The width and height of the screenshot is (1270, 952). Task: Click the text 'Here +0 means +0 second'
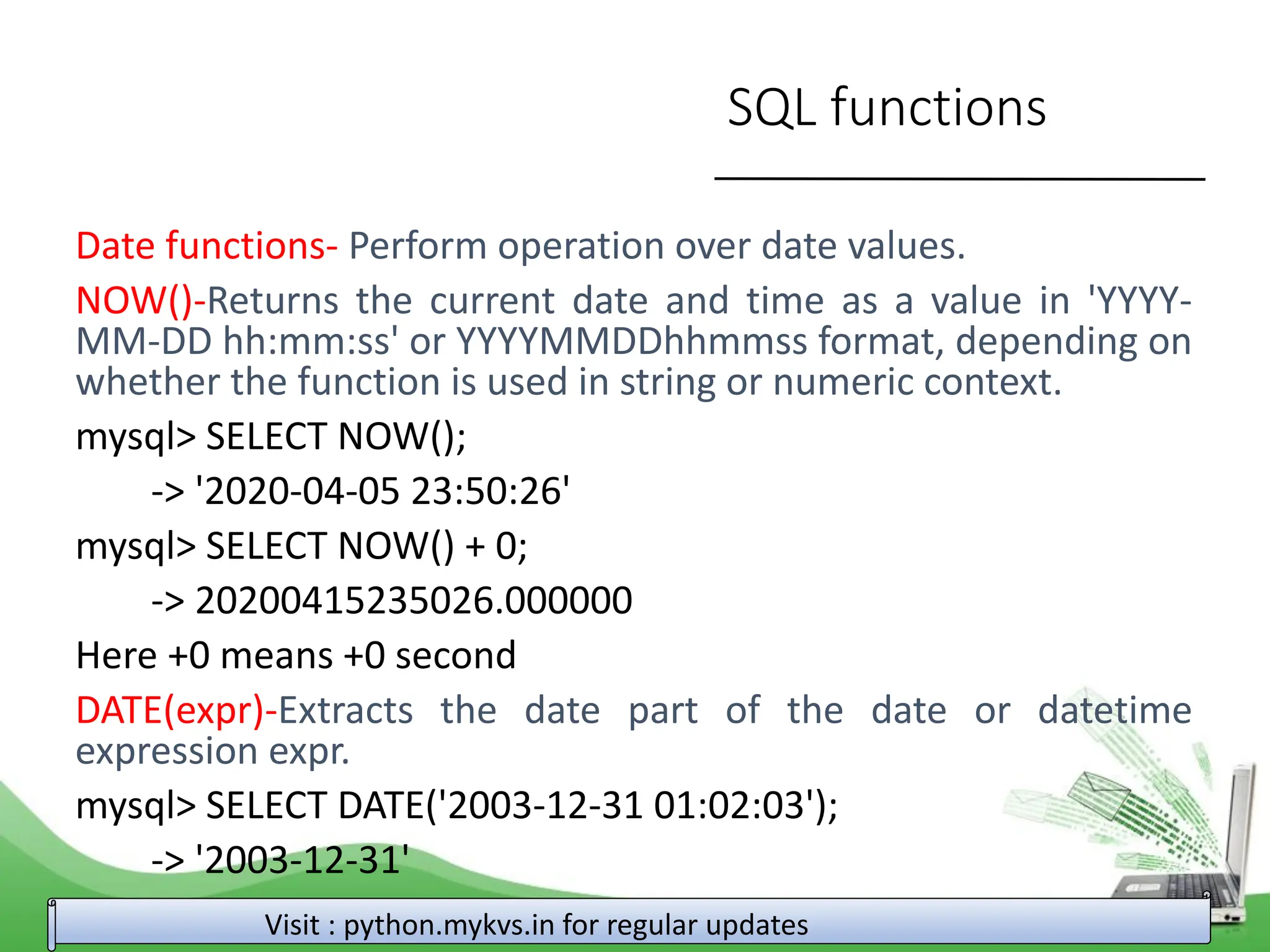click(x=296, y=655)
